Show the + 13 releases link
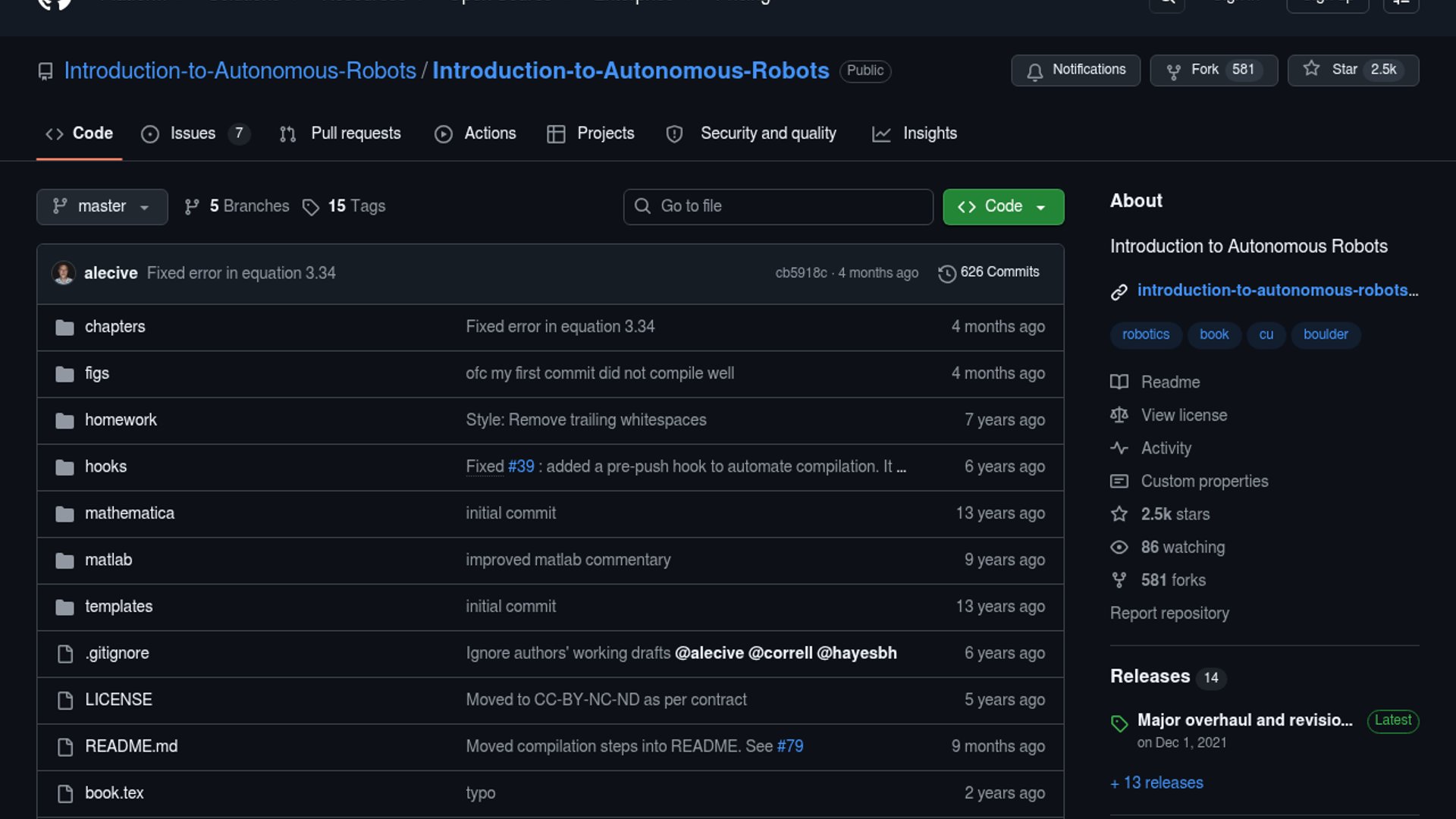The height and width of the screenshot is (819, 1456). point(1156,783)
